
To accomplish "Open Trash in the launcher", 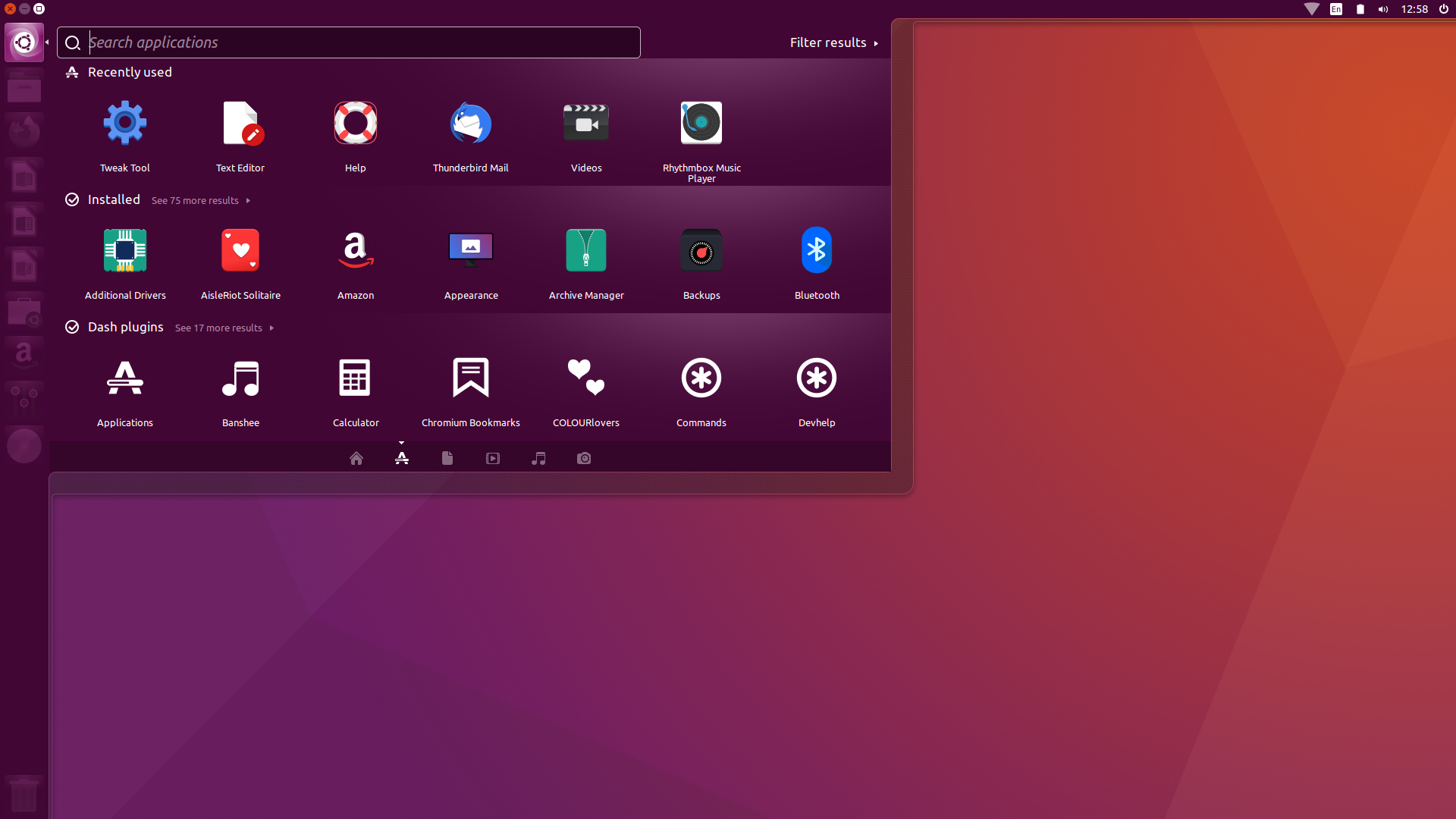I will [24, 795].
